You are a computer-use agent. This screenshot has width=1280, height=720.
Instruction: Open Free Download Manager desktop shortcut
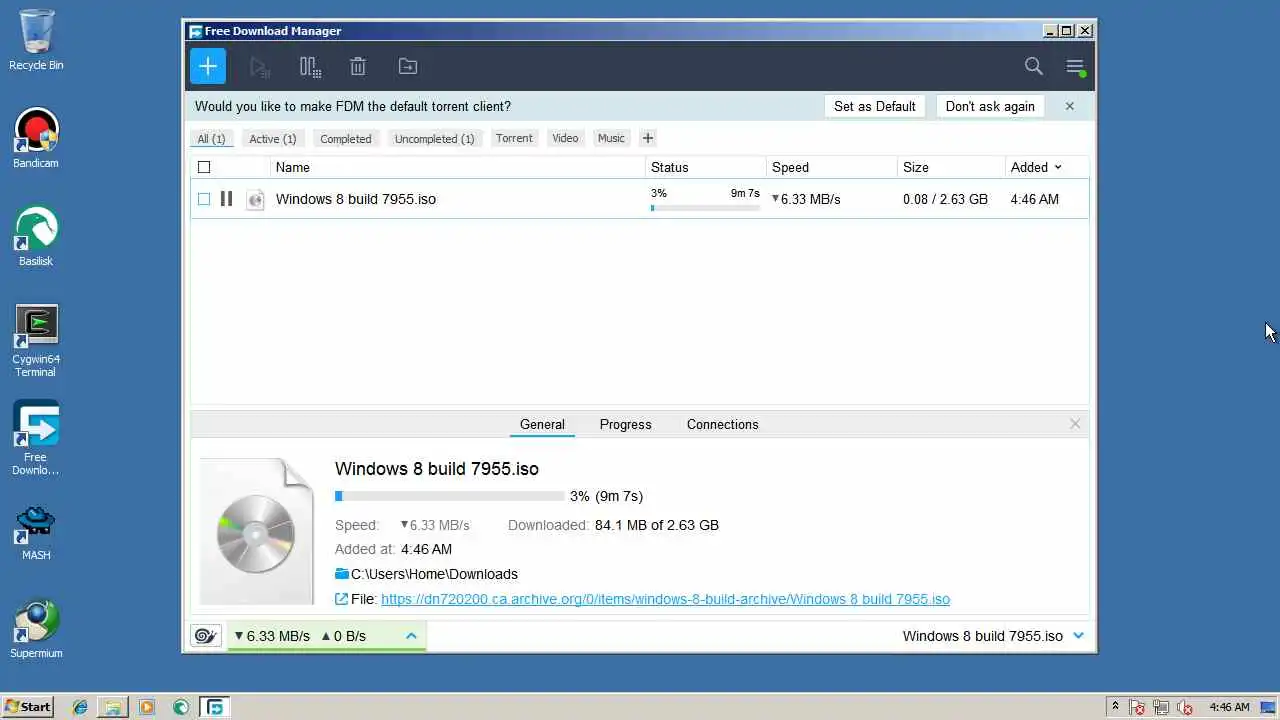36,438
